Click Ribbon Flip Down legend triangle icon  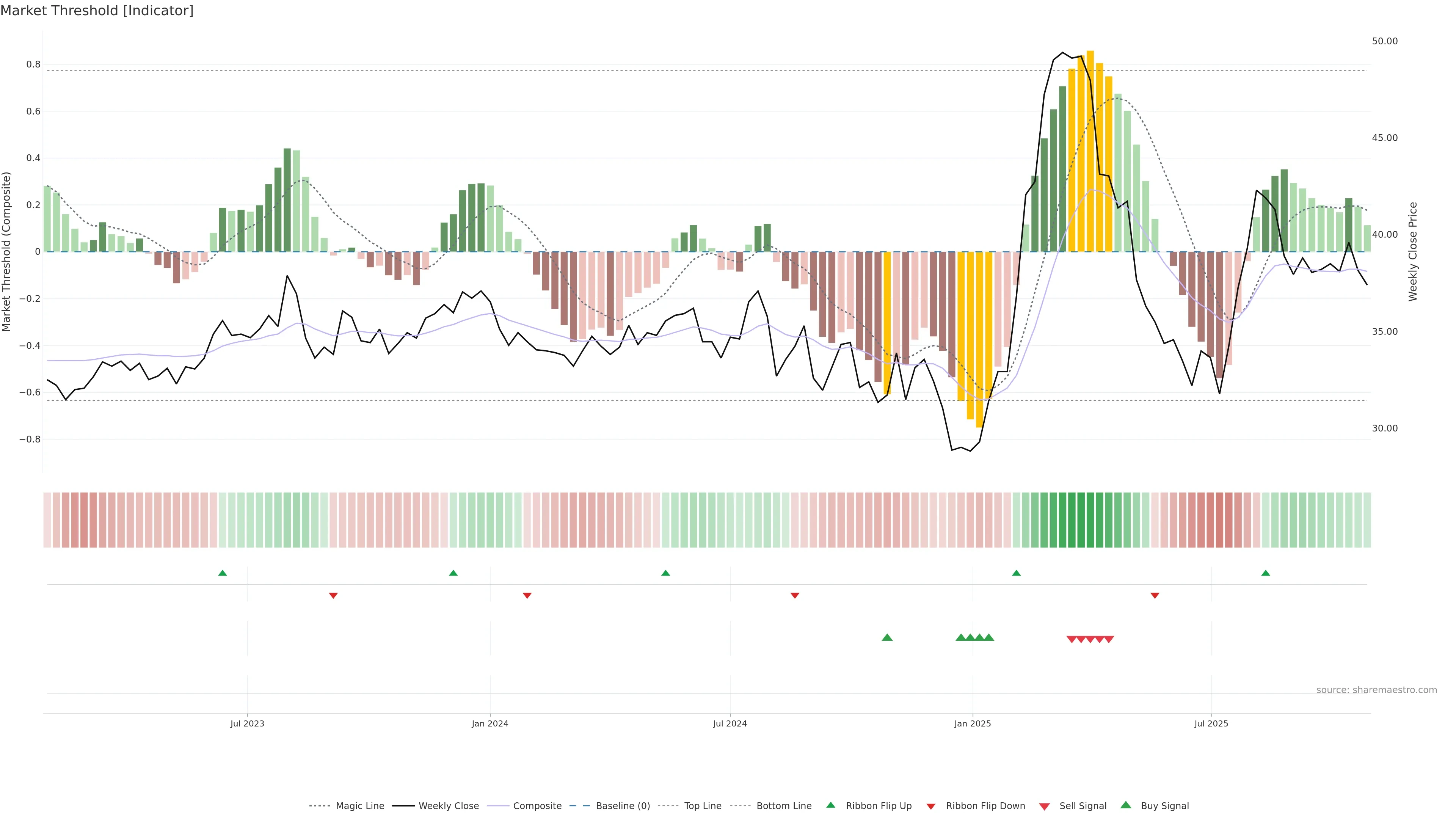pyautogui.click(x=931, y=806)
